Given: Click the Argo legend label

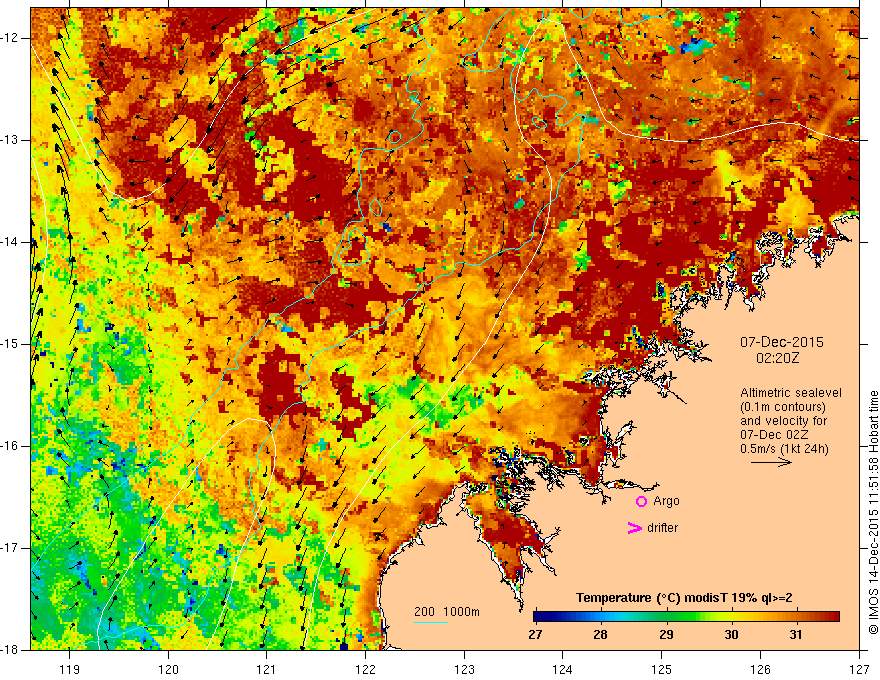Looking at the screenshot, I should pos(666,501).
